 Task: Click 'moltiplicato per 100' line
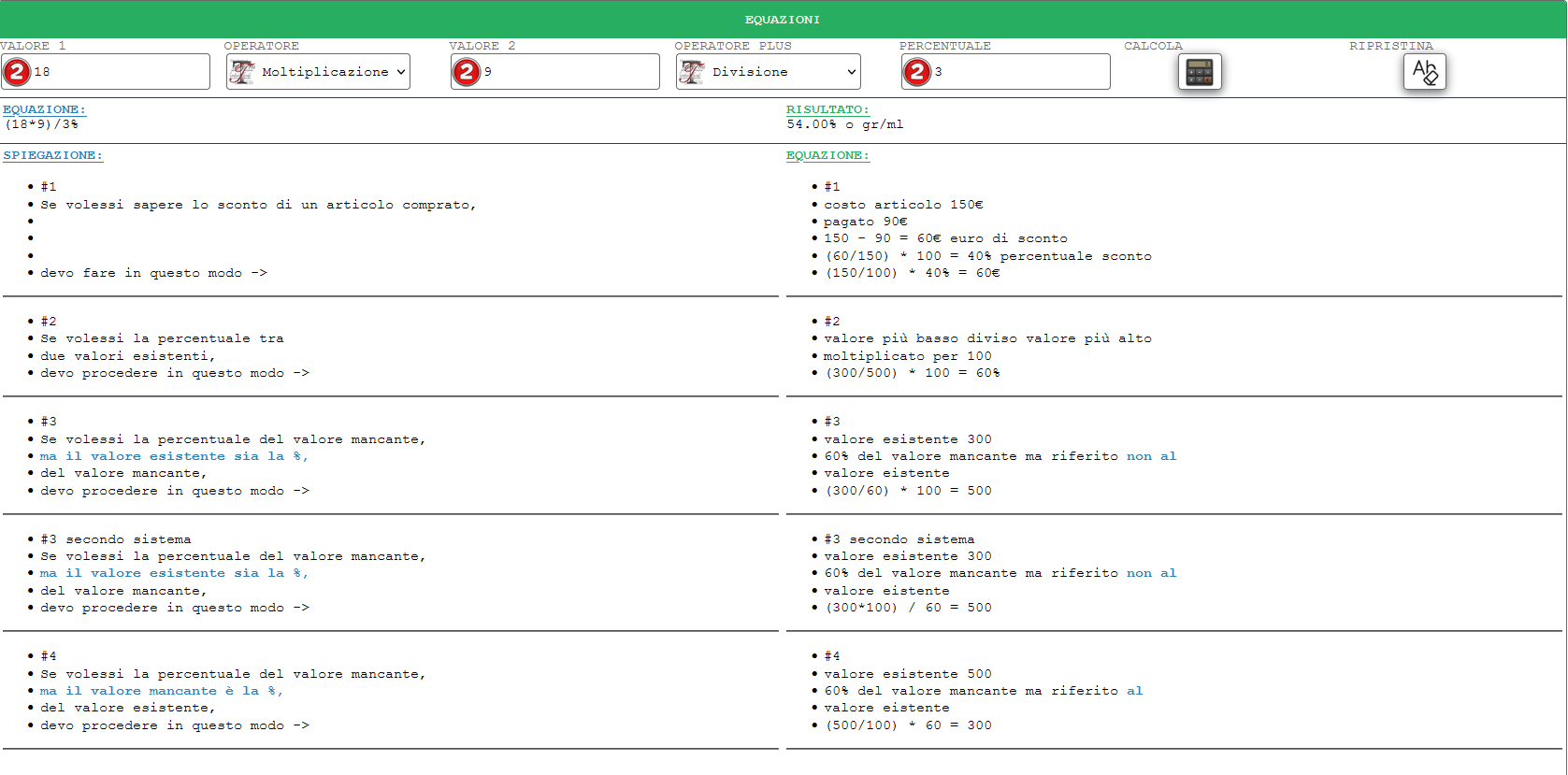[908, 356]
